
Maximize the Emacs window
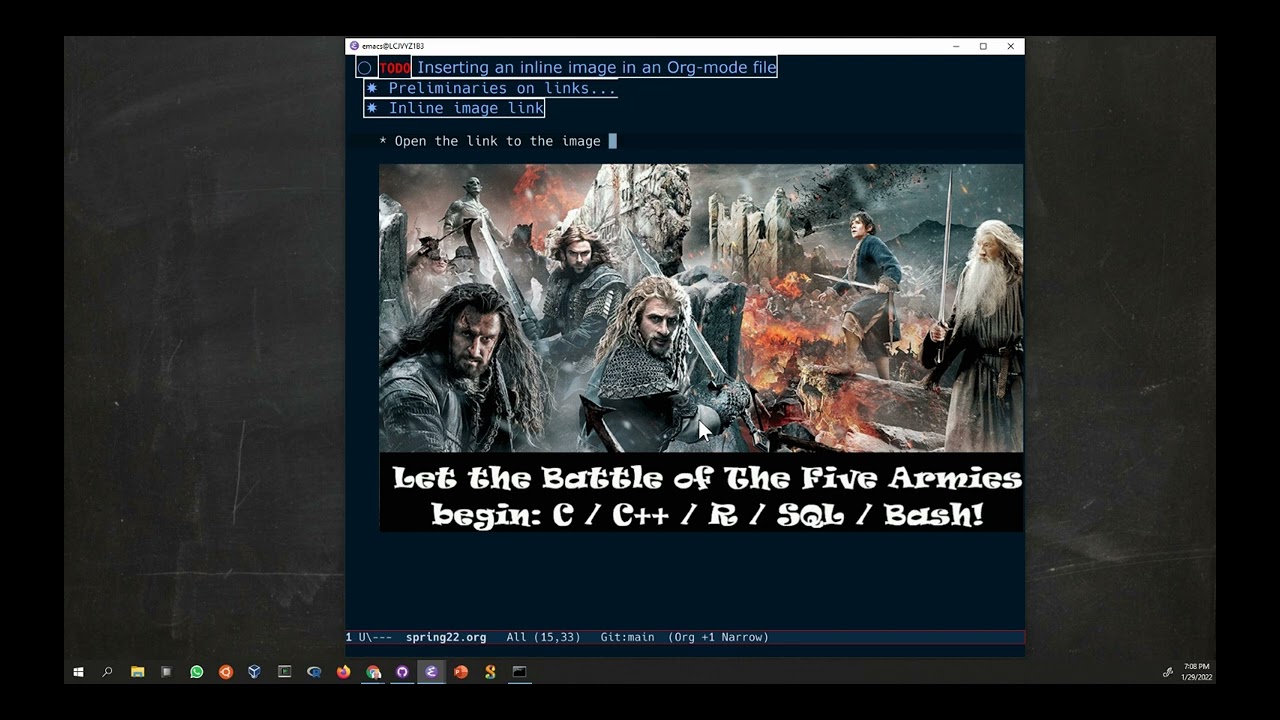[983, 46]
